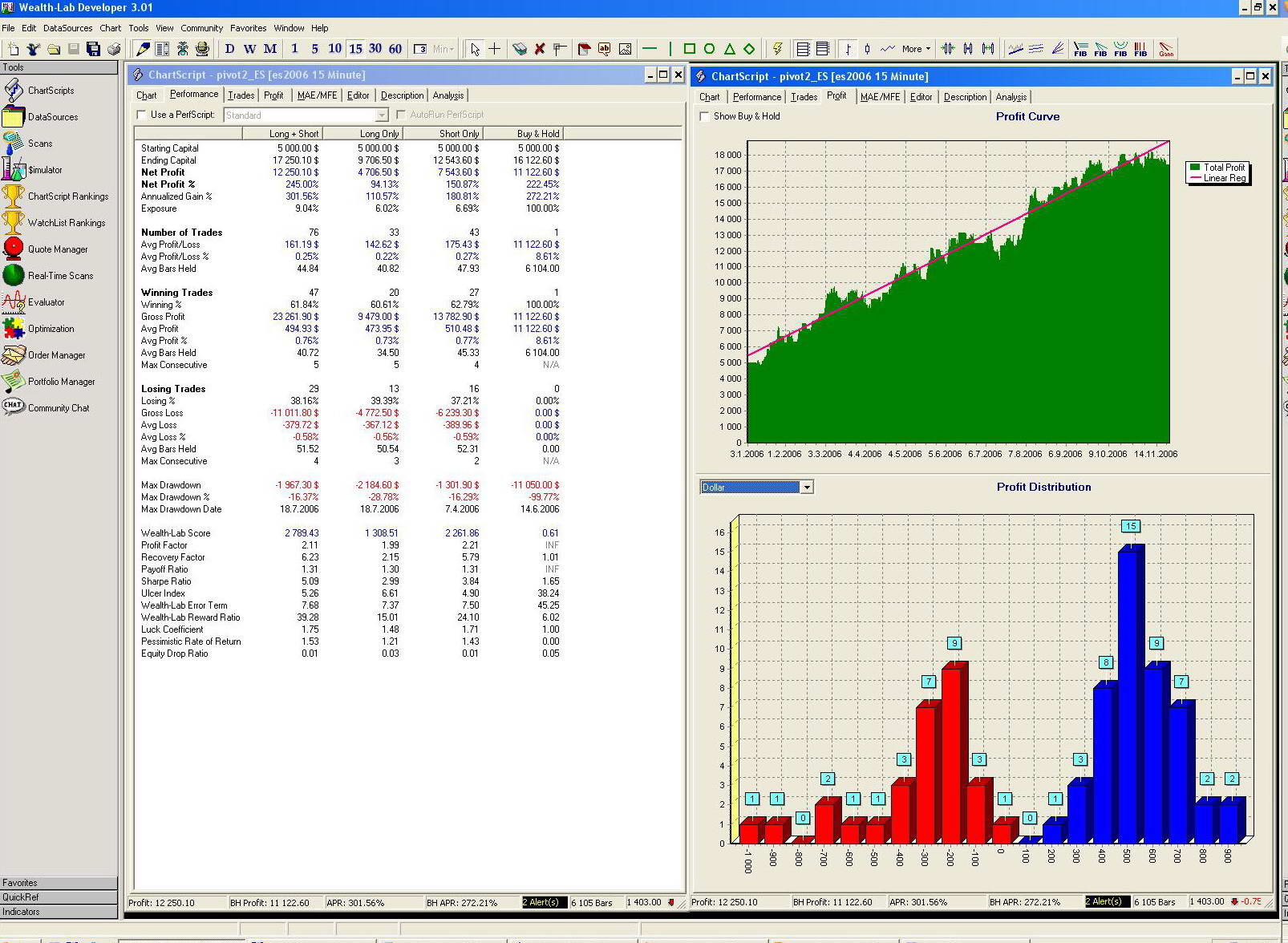Select the arrow pointer tool

475,49
